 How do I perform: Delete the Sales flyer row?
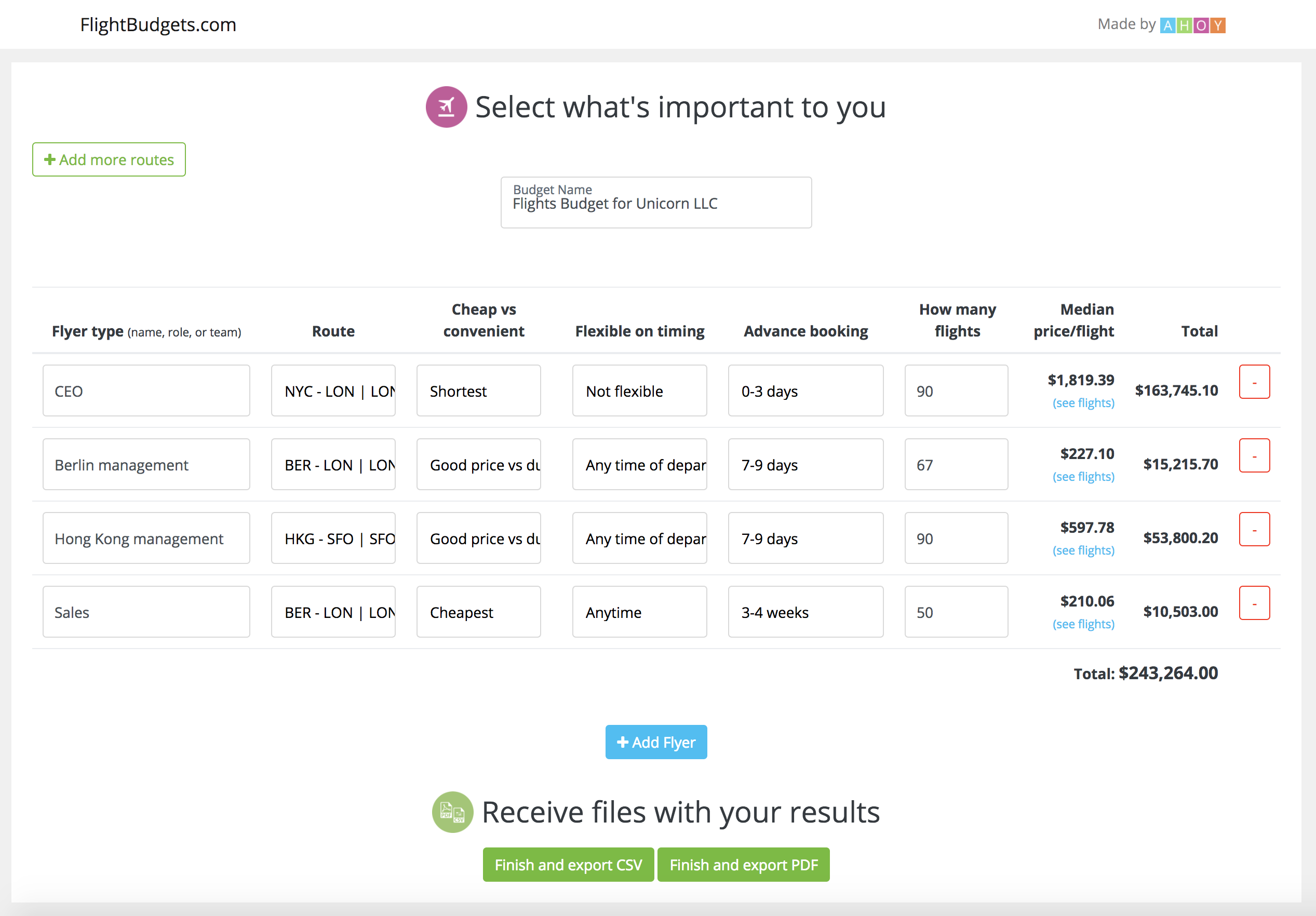click(x=1254, y=603)
